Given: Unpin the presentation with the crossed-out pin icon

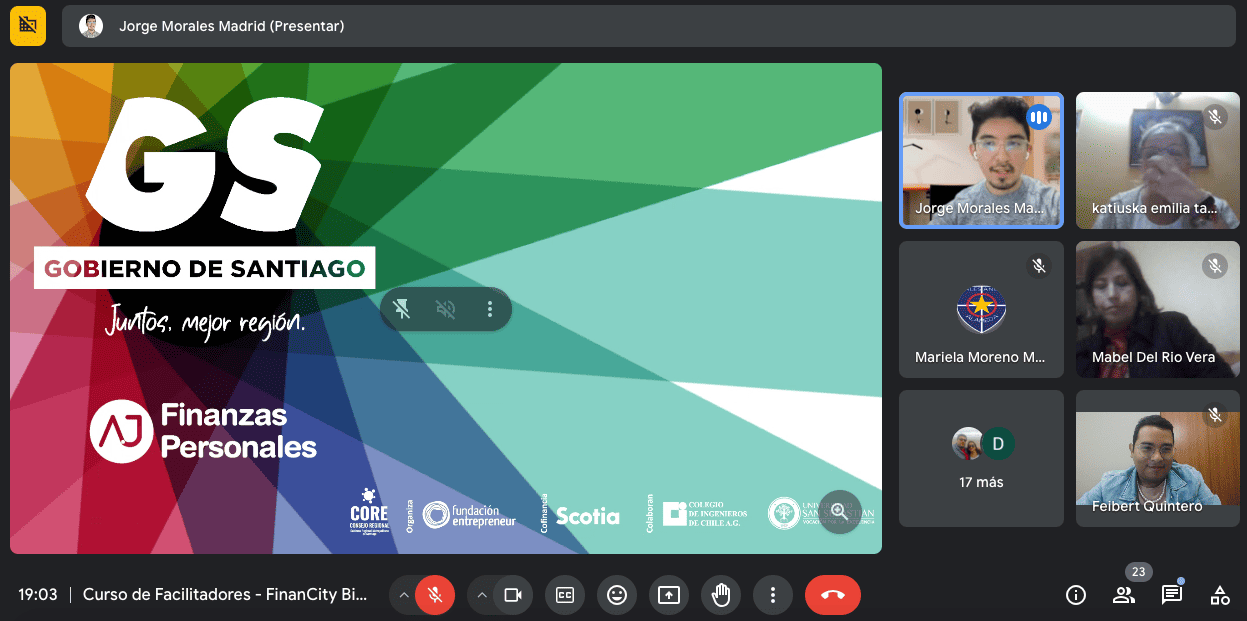Looking at the screenshot, I should 402,309.
